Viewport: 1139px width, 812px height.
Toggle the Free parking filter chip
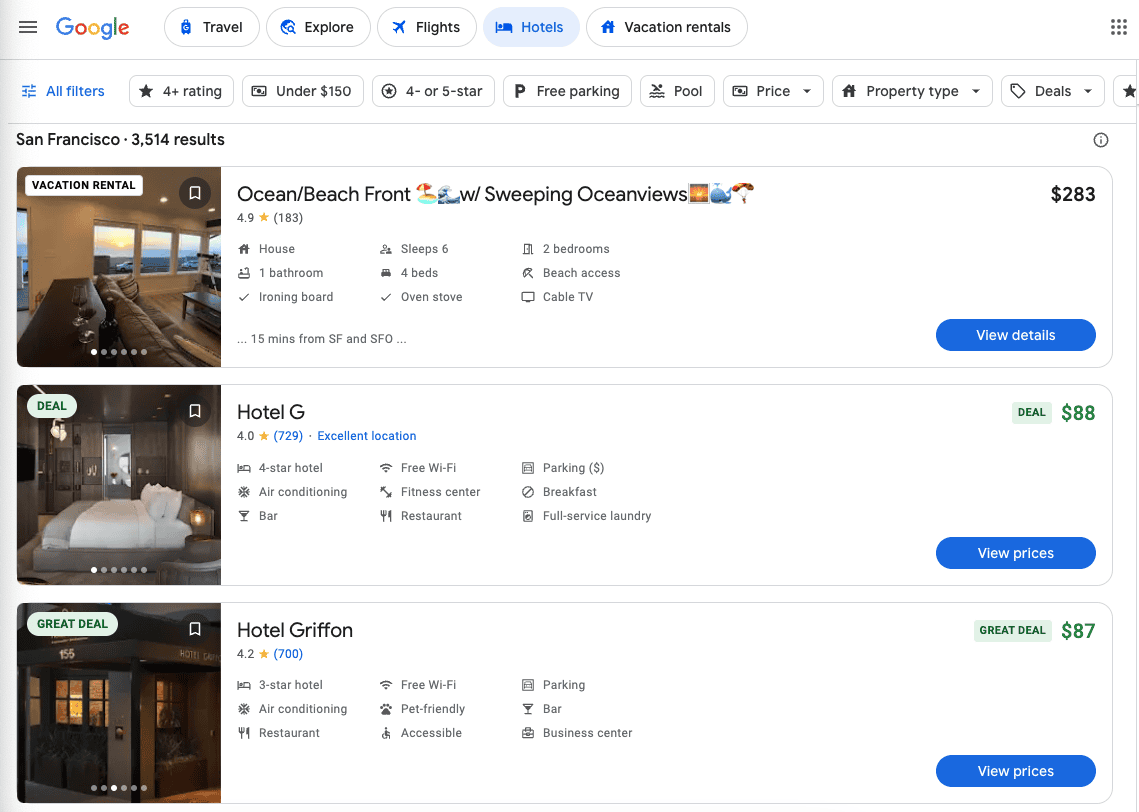coord(567,91)
